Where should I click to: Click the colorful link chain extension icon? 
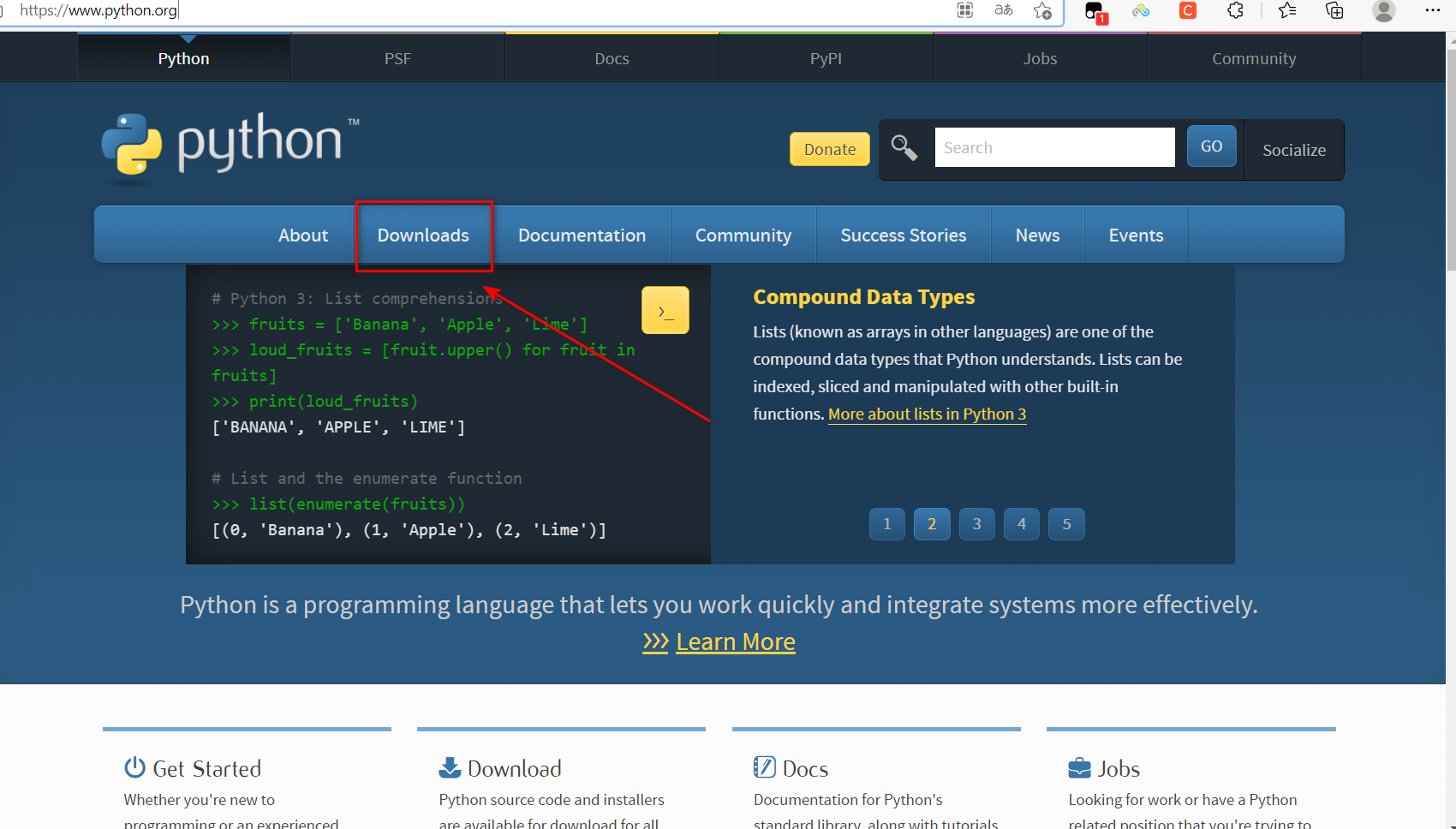click(x=1141, y=10)
